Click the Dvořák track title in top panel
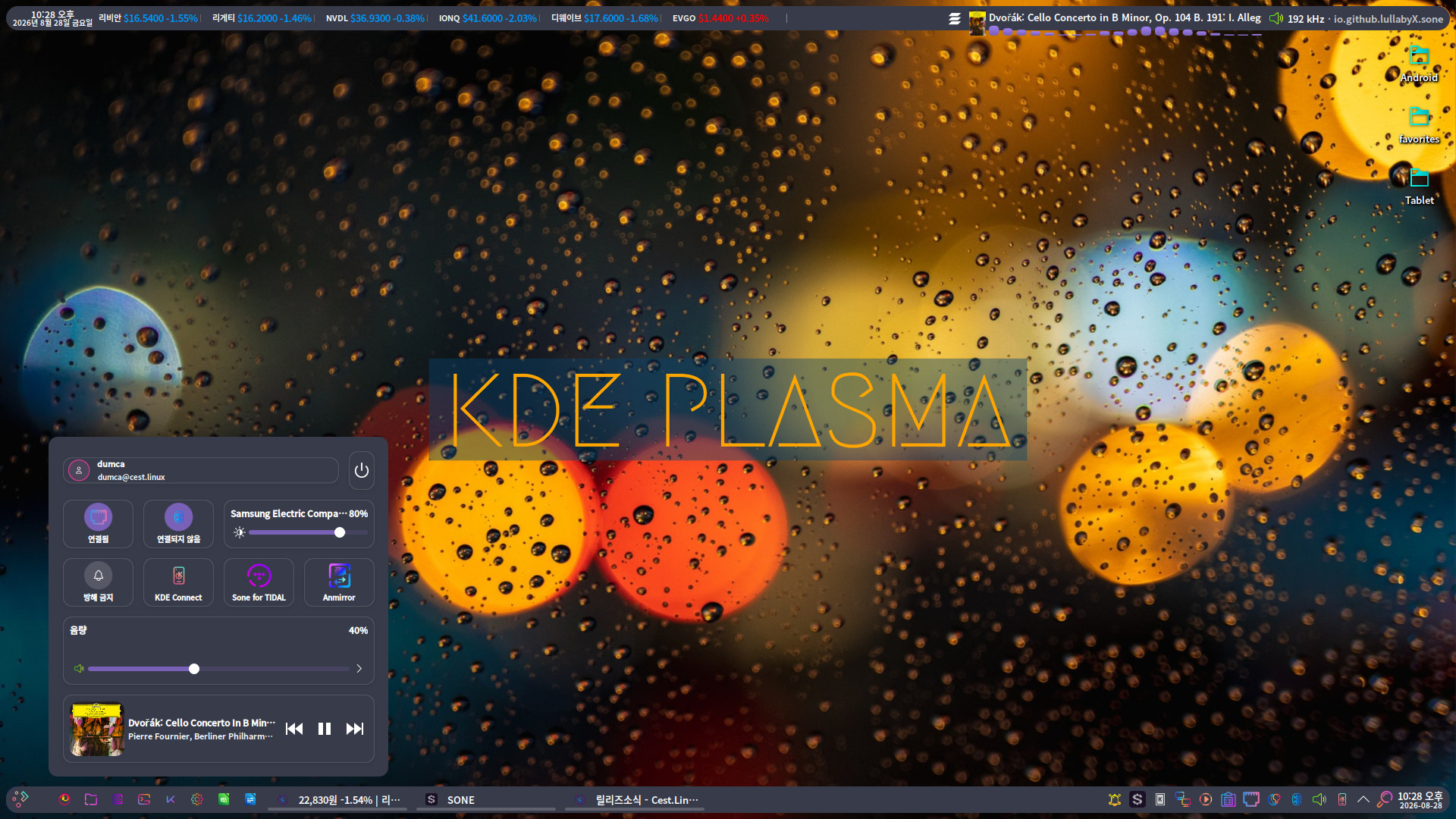 tap(1125, 17)
